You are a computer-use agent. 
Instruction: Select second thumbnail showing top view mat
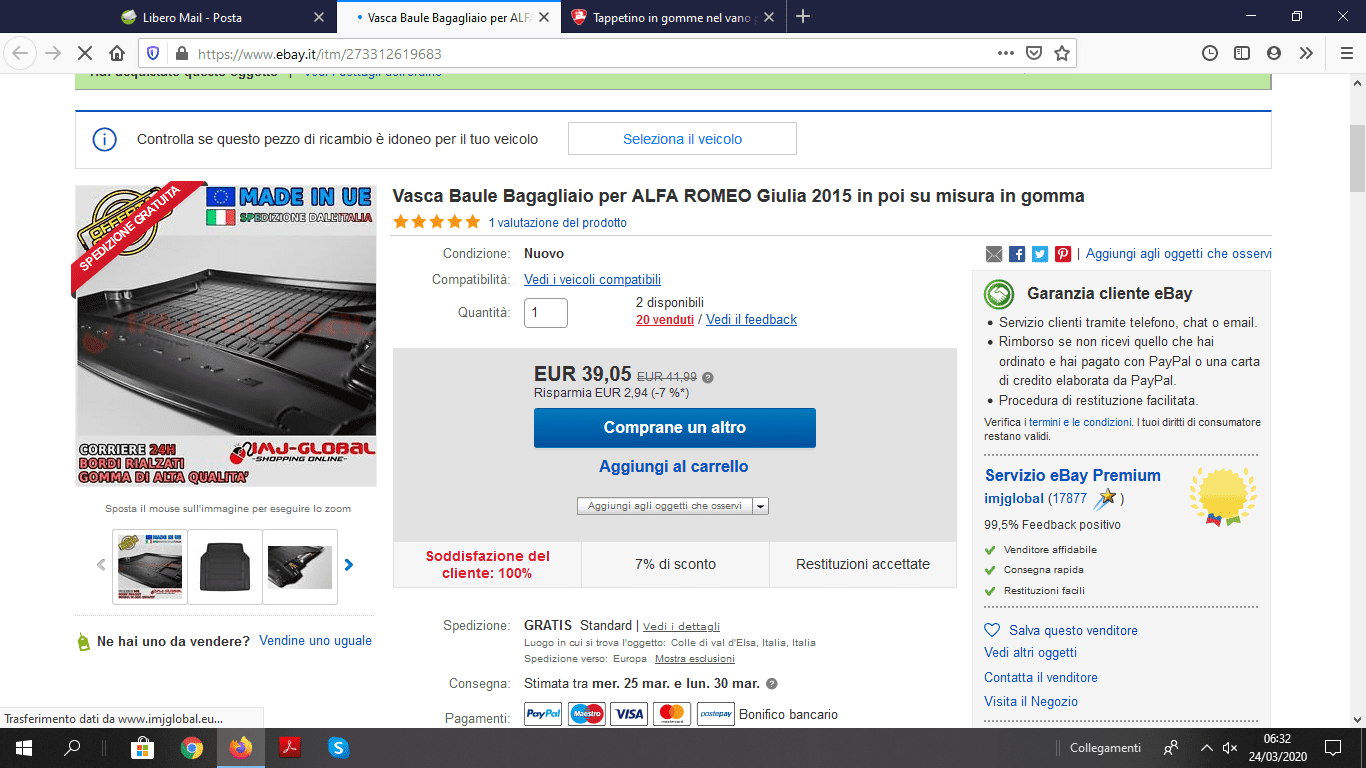(x=225, y=566)
